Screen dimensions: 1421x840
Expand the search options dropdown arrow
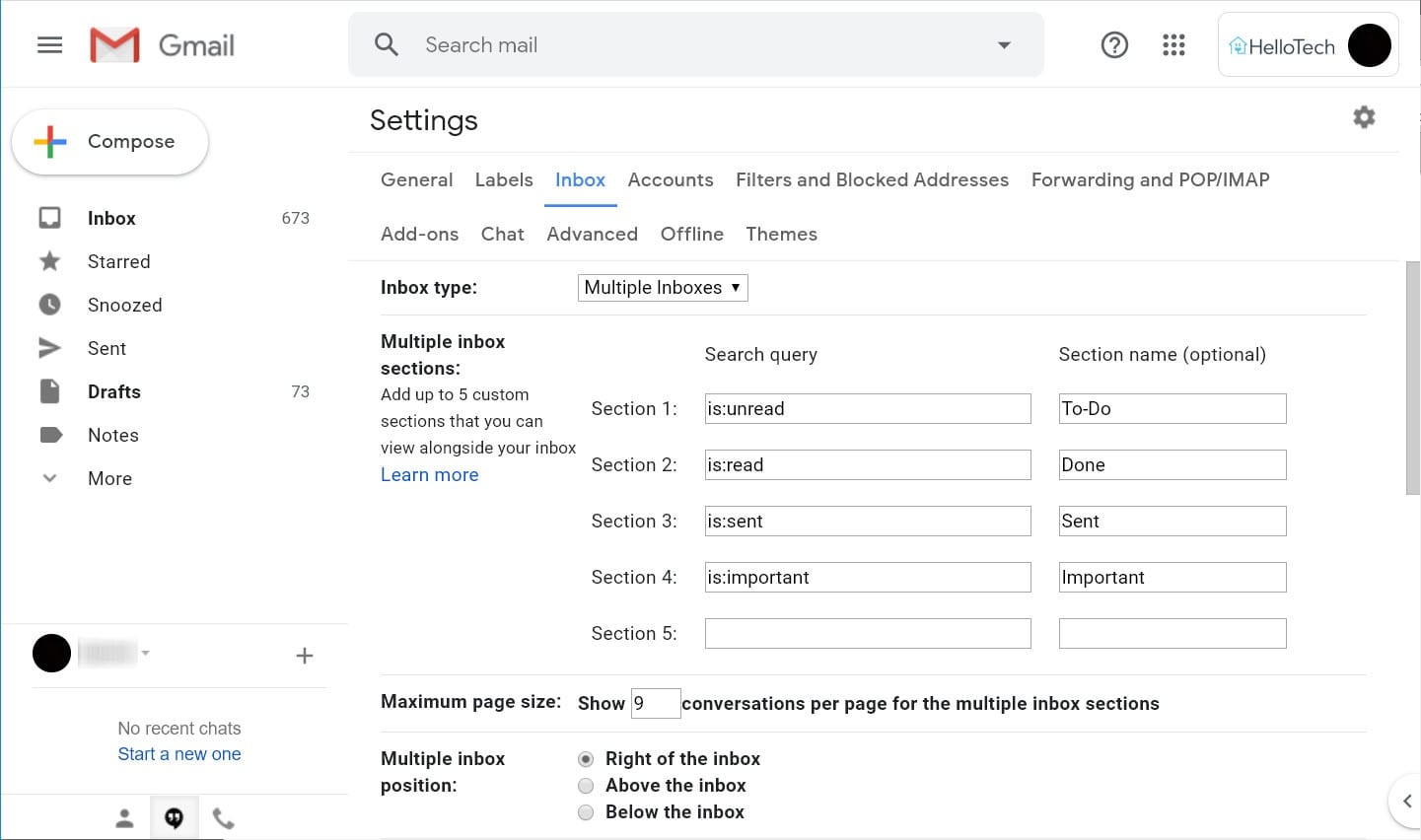(1004, 44)
